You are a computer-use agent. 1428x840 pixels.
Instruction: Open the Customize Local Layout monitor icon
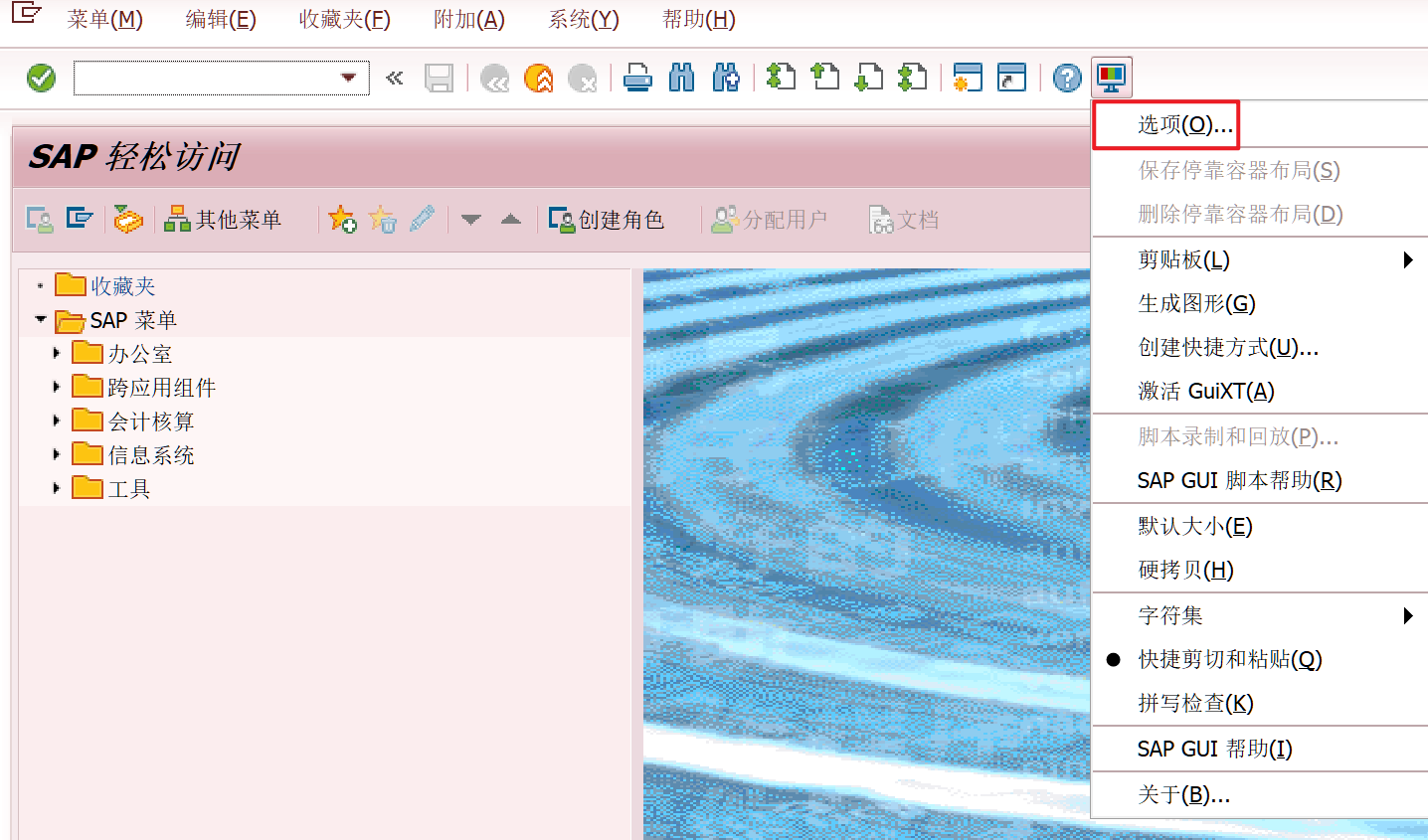click(x=1111, y=77)
